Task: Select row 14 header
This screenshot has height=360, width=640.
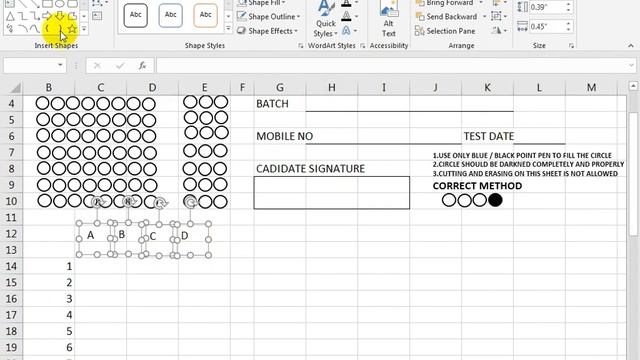Action: click(x=11, y=266)
